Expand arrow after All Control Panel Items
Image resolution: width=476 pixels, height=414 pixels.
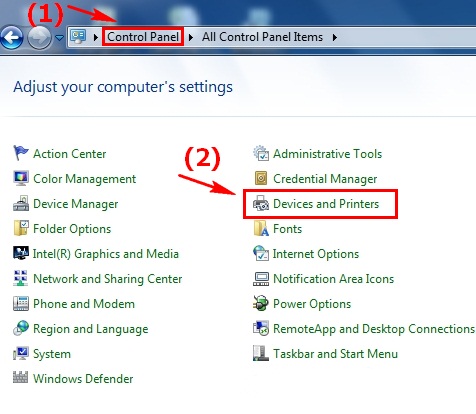(335, 37)
